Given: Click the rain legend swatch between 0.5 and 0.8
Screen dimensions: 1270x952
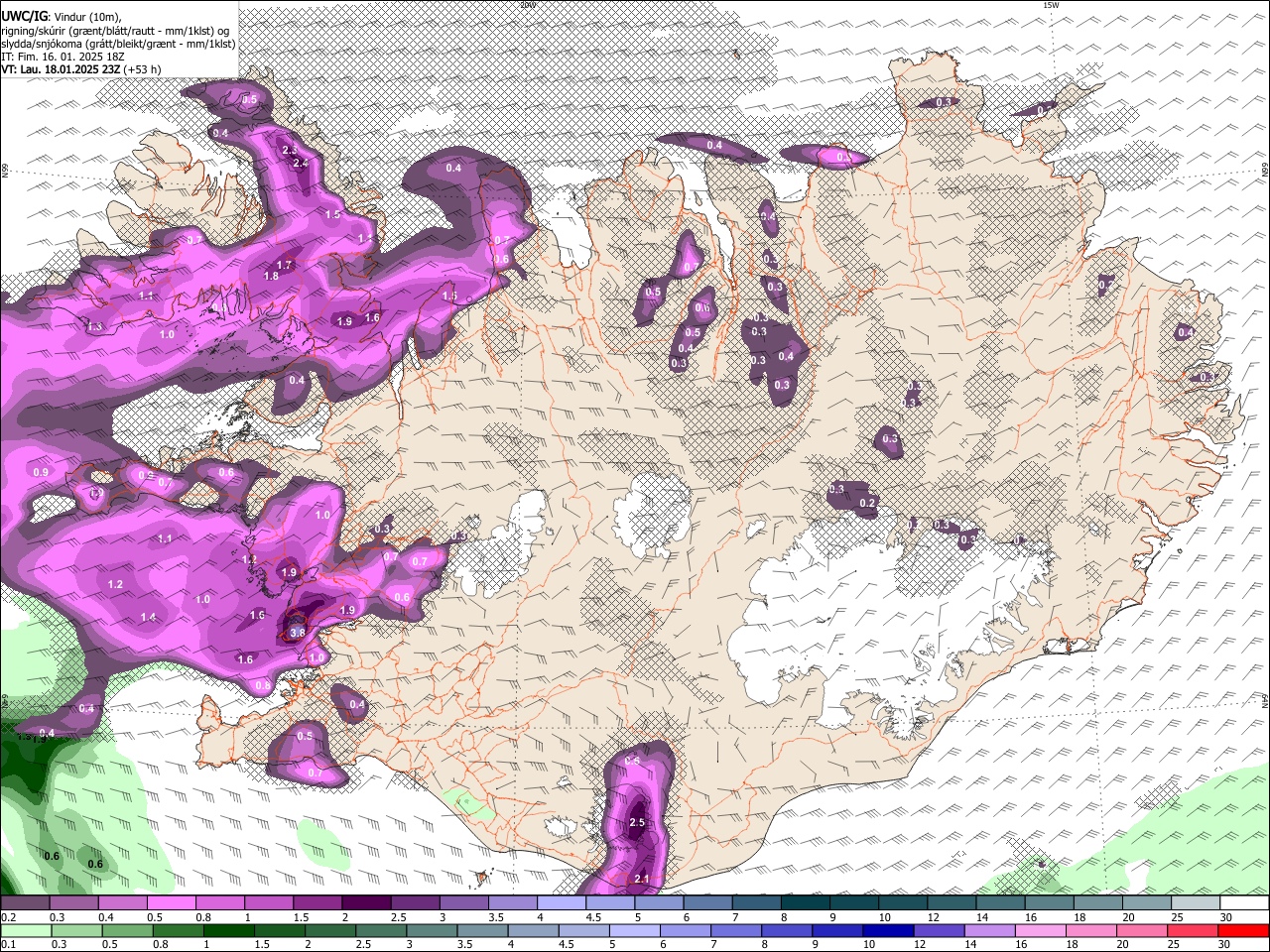Looking at the screenshot, I should 128,930.
